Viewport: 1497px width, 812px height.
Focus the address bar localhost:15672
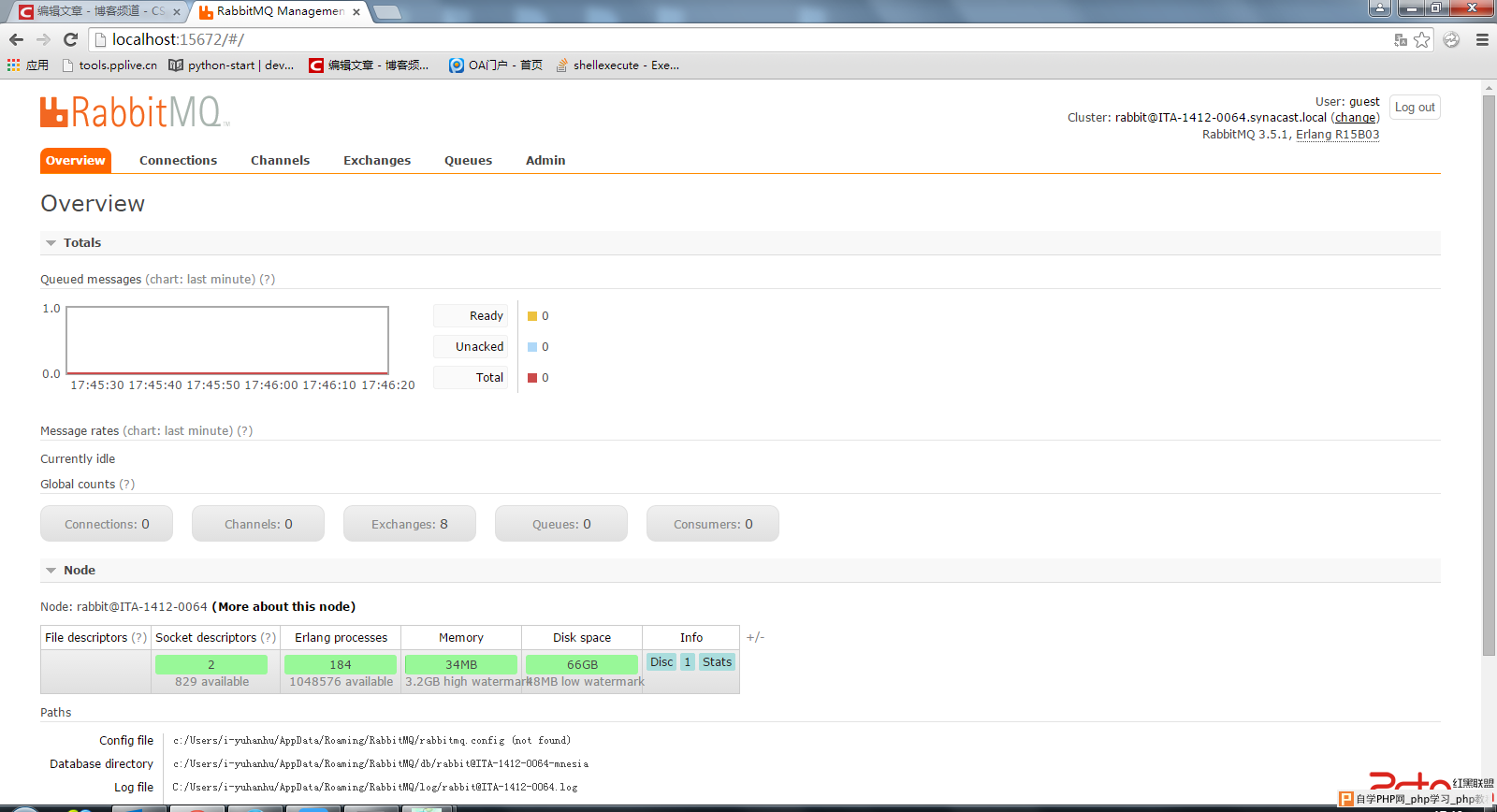coord(739,39)
